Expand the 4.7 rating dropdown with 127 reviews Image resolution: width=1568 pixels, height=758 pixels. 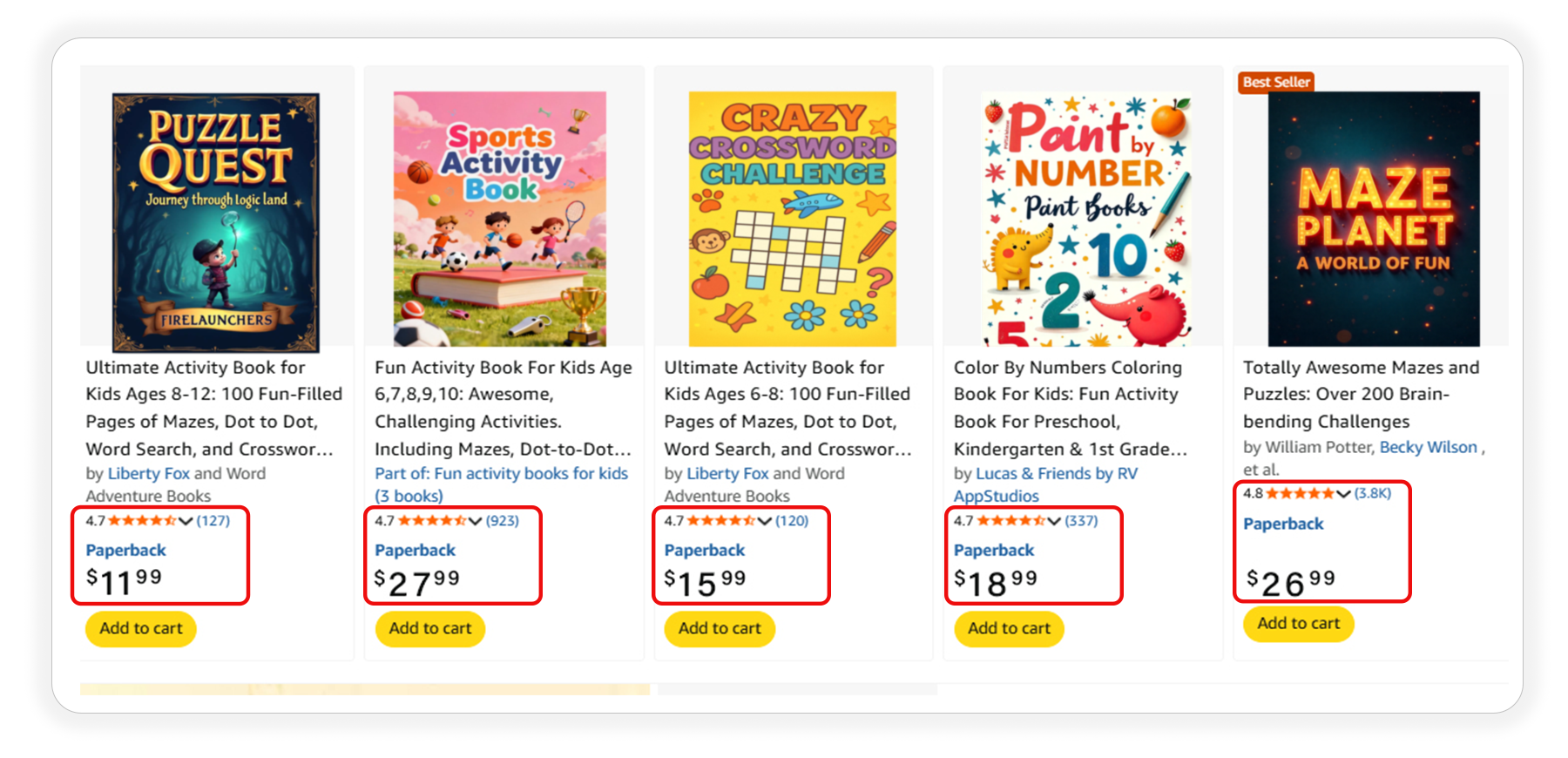click(x=186, y=521)
